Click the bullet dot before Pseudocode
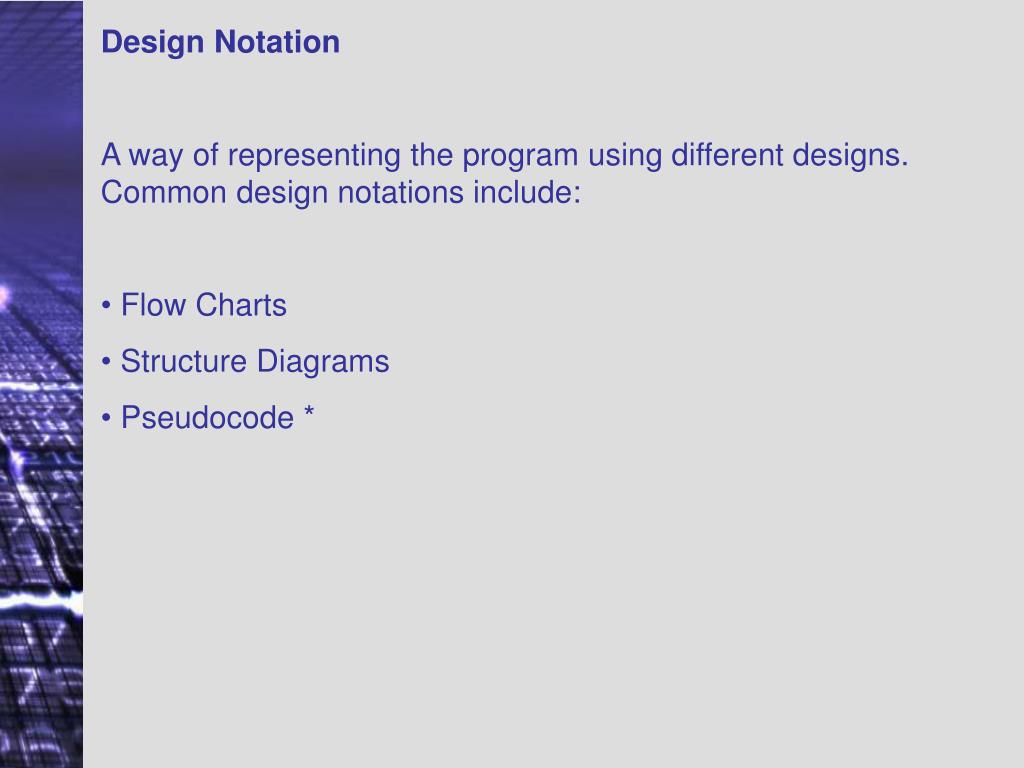The image size is (1024, 768). 106,419
